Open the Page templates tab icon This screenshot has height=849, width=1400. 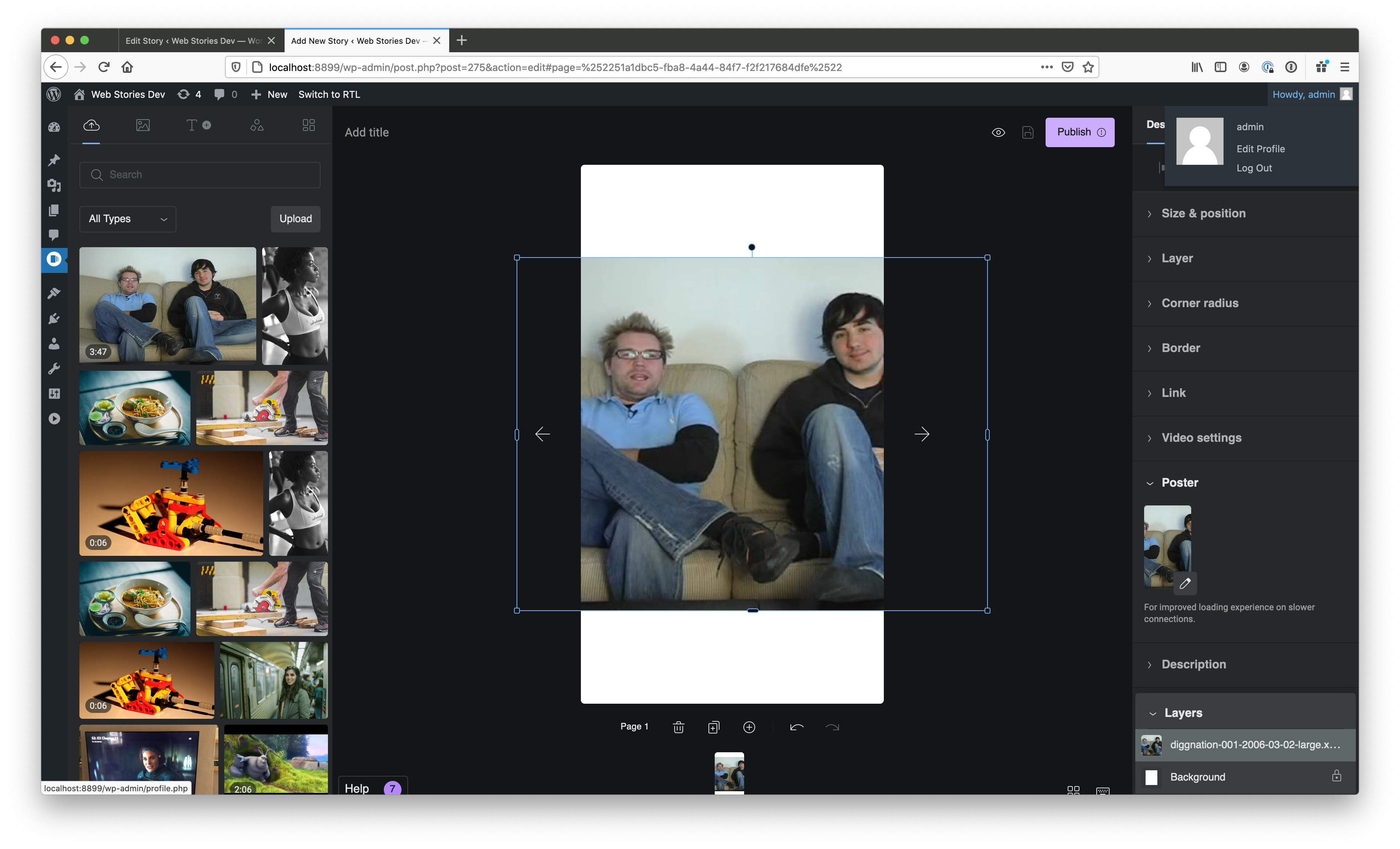click(x=308, y=125)
